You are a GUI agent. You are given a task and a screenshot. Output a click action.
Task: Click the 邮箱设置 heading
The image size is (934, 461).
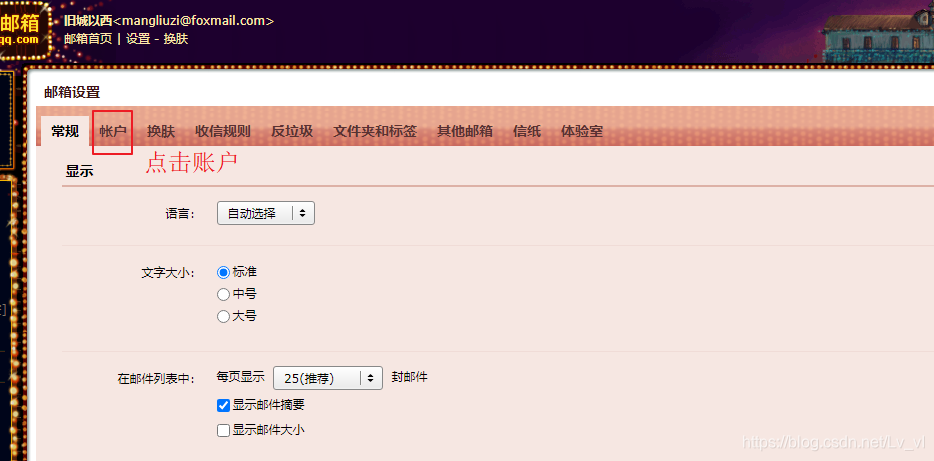point(72,92)
